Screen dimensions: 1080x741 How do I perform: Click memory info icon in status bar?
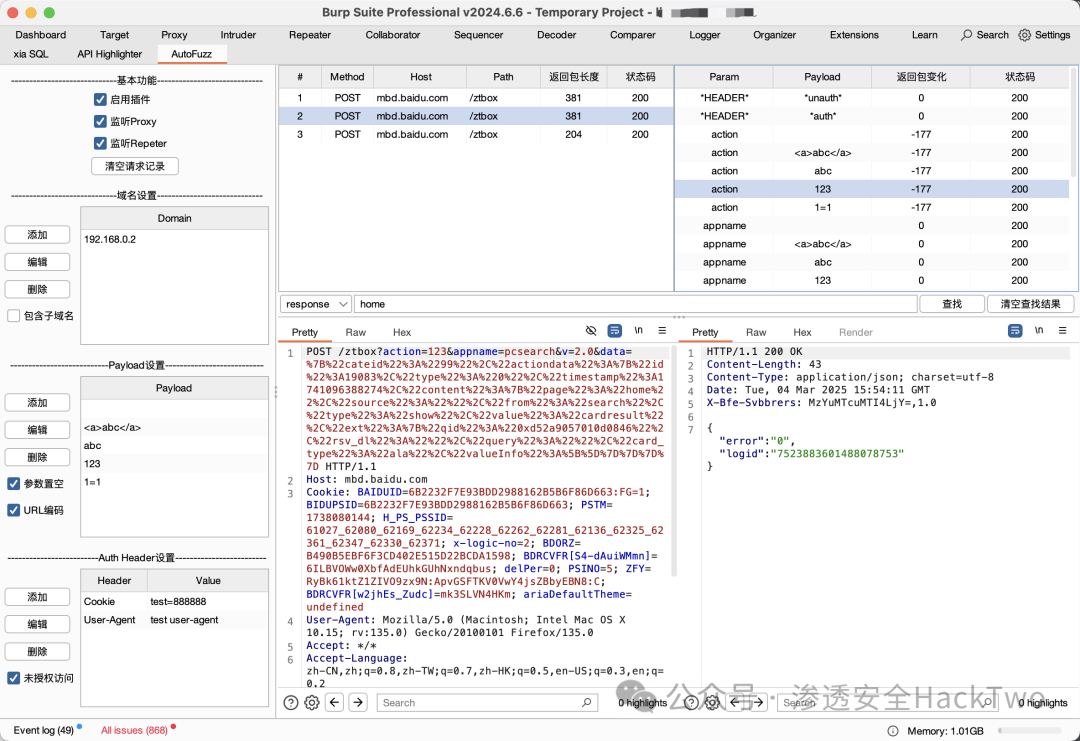tap(893, 731)
